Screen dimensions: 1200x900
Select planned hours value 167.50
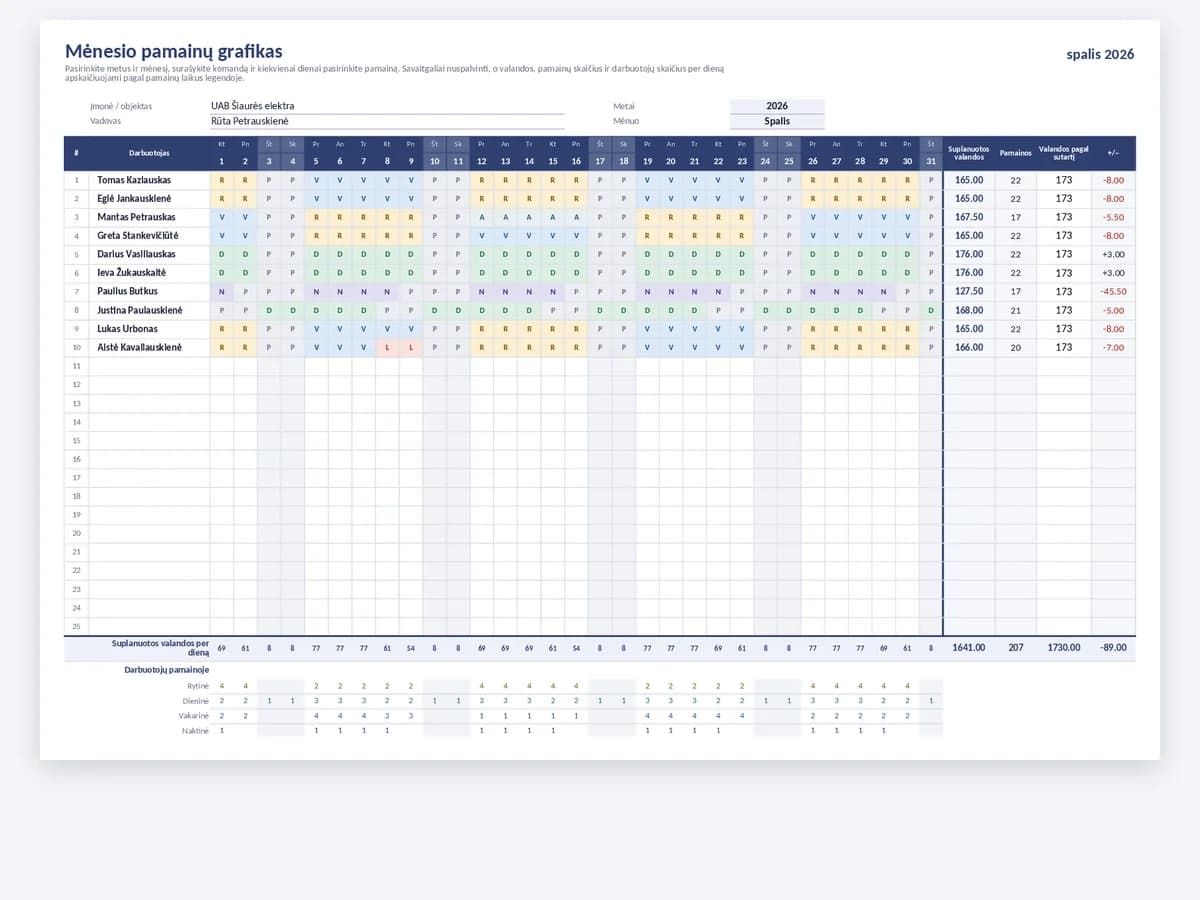click(969, 217)
